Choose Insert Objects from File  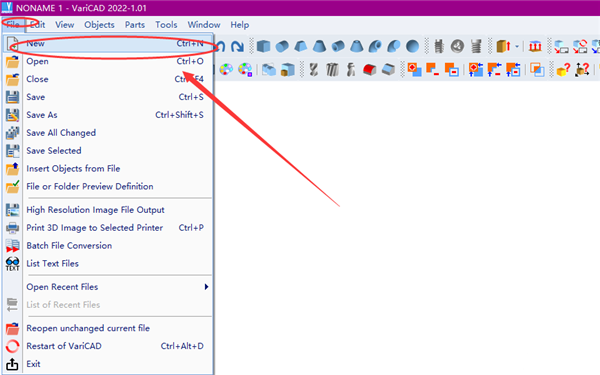point(108,168)
